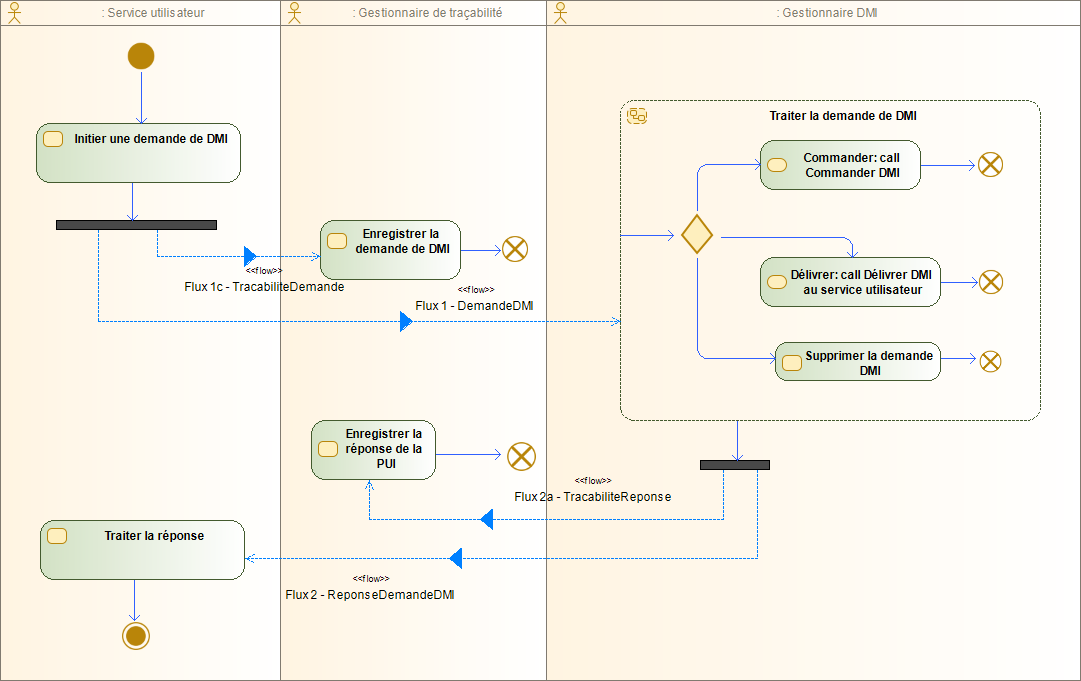Screen dimensions: 1081x681
Task: Click the blue arrowhead on Flux 1c flow
Action: (248, 258)
